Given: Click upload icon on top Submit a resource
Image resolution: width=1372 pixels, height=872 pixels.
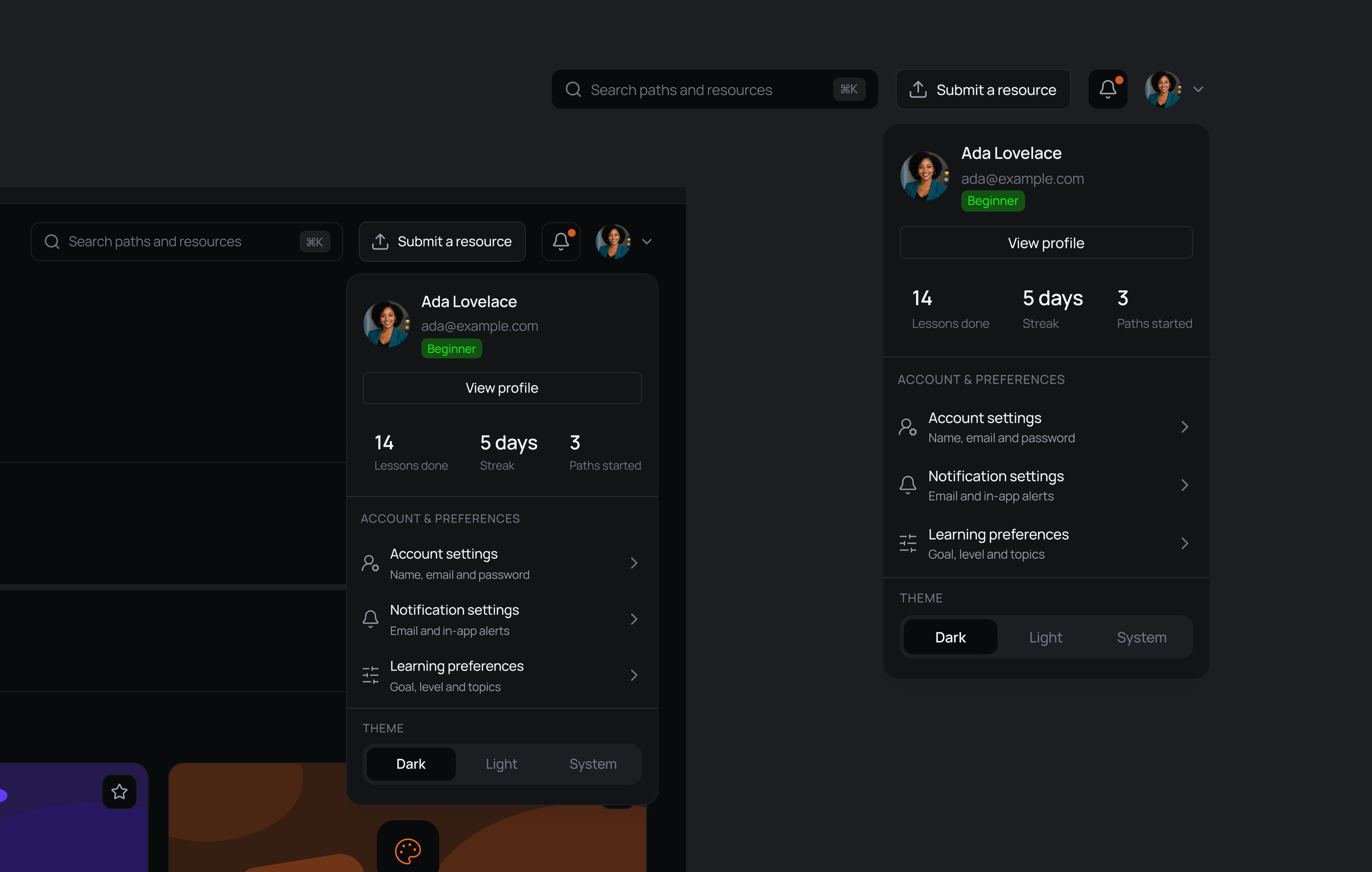Looking at the screenshot, I should click(x=918, y=89).
